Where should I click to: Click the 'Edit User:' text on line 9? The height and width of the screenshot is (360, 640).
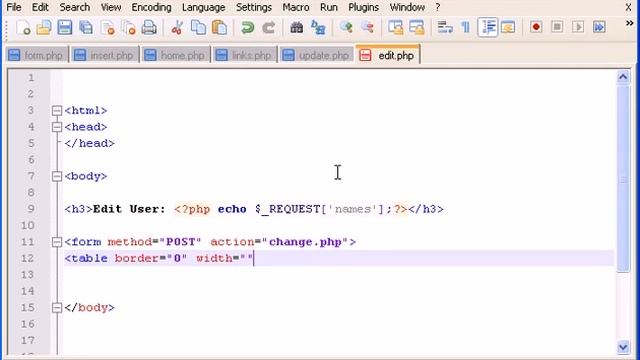point(129,209)
